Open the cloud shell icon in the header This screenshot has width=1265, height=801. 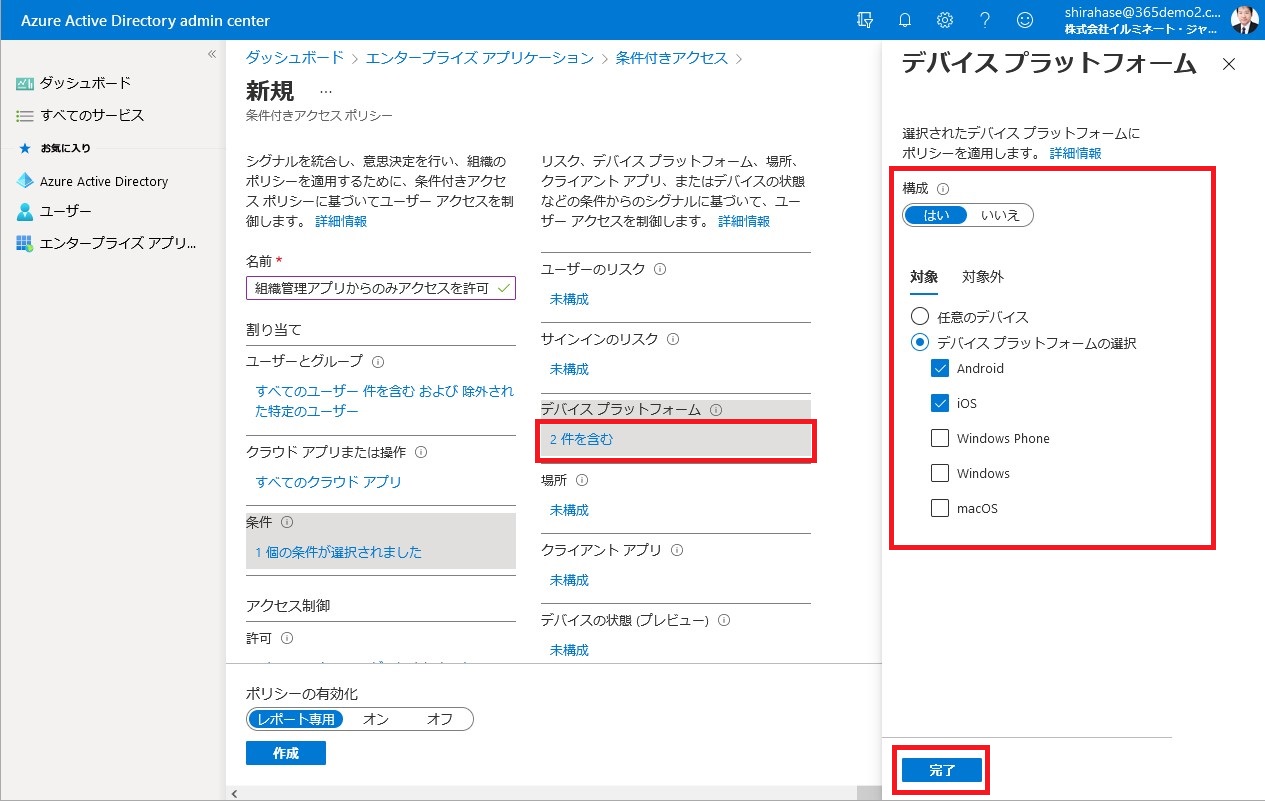pyautogui.click(x=866, y=20)
